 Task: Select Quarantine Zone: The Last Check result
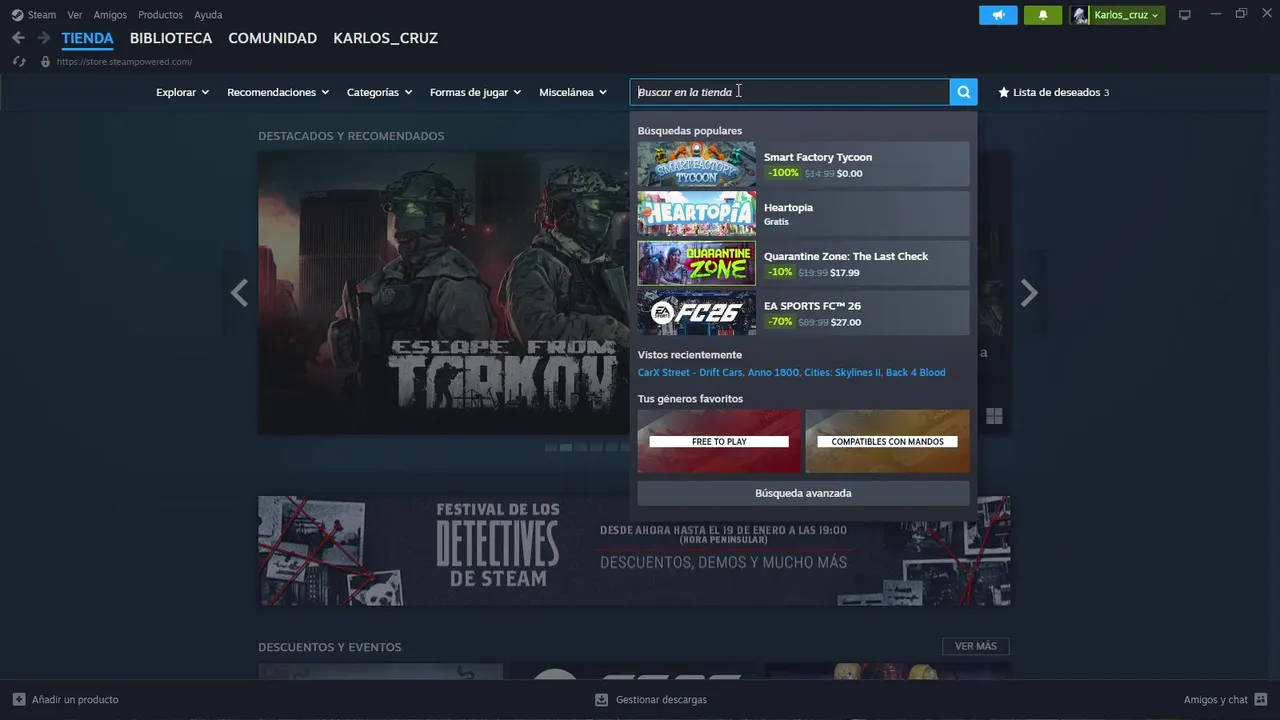[x=803, y=263]
